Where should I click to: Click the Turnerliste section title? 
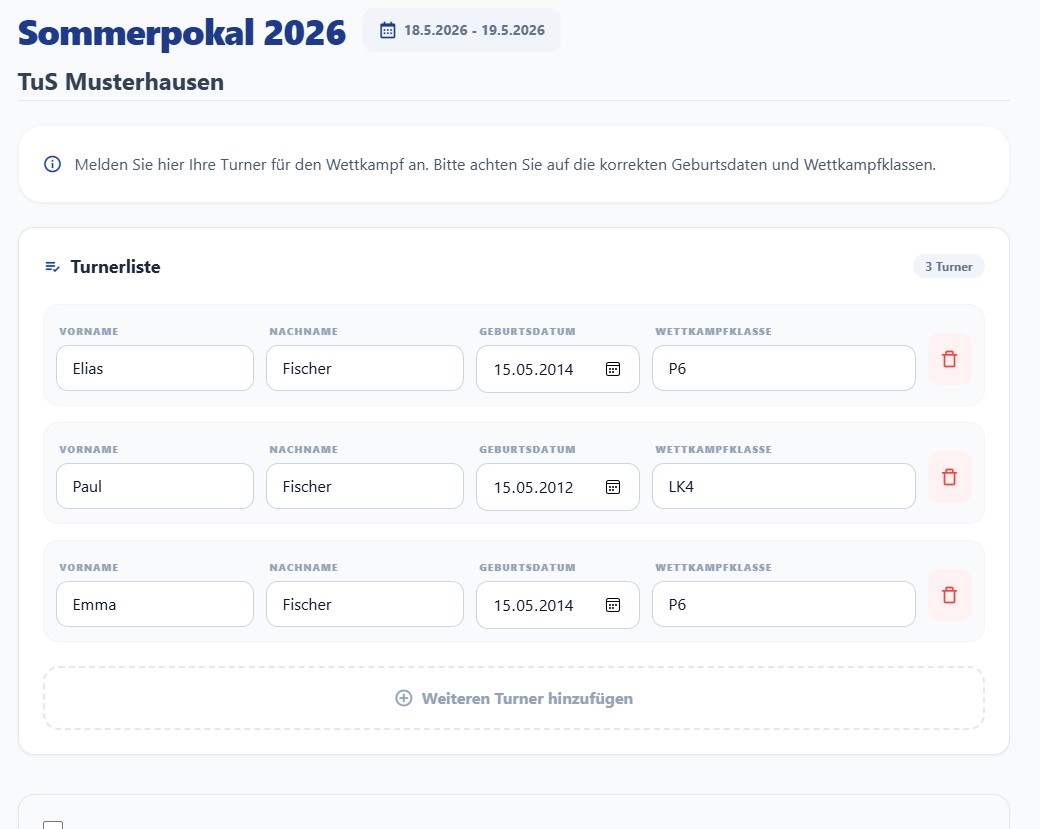coord(115,267)
